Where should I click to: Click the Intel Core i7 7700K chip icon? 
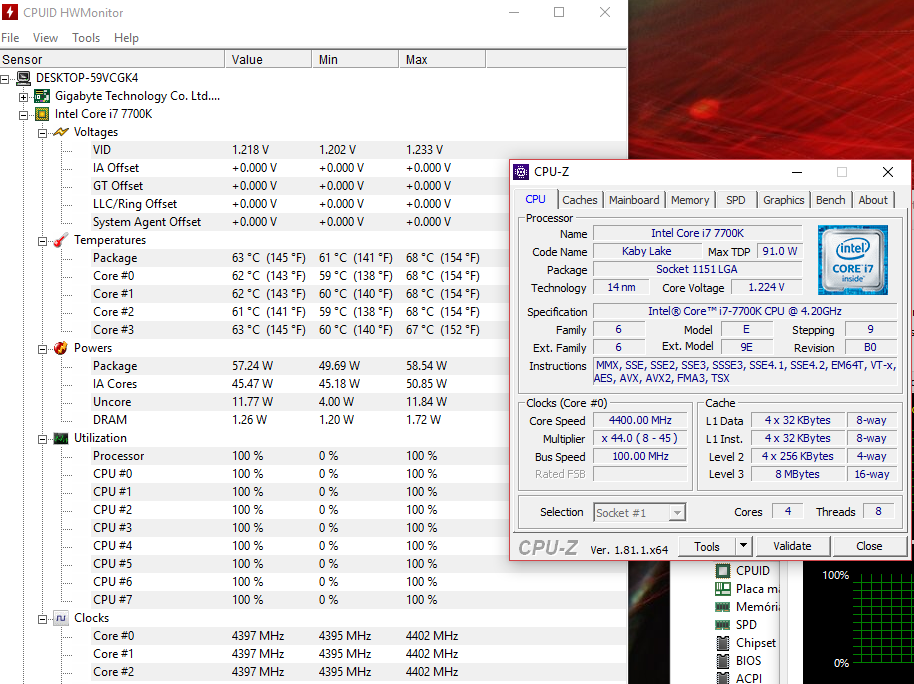[42, 114]
